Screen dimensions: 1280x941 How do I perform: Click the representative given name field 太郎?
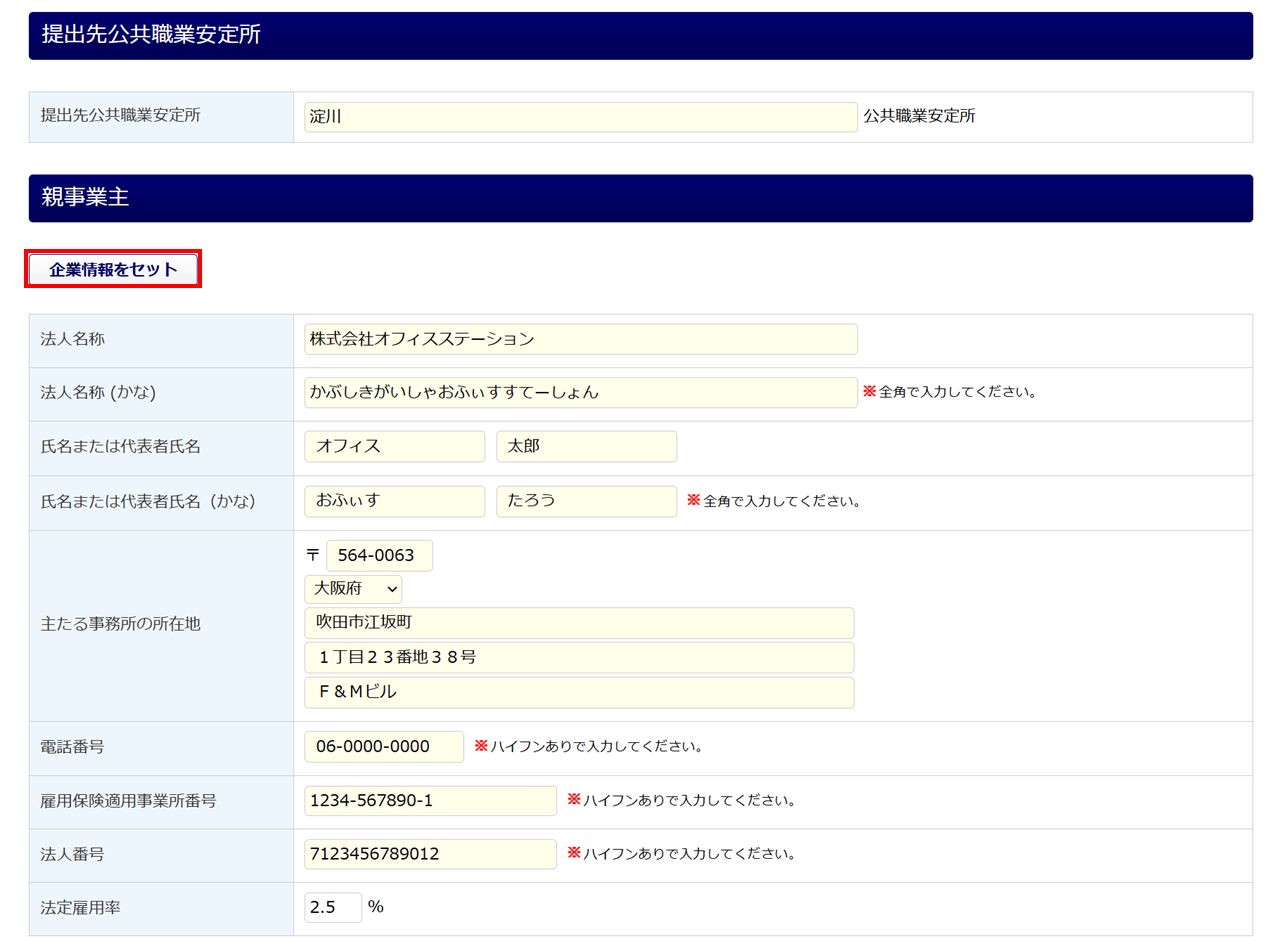tap(586, 447)
